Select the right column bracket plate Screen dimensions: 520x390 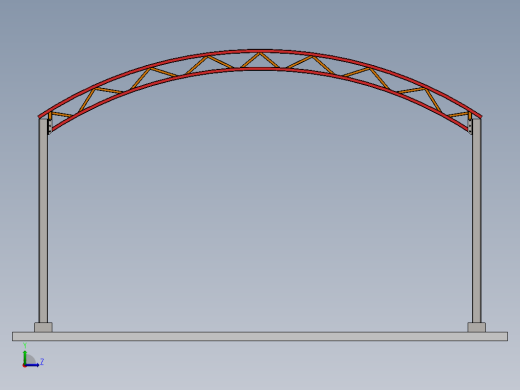pyautogui.click(x=470, y=126)
